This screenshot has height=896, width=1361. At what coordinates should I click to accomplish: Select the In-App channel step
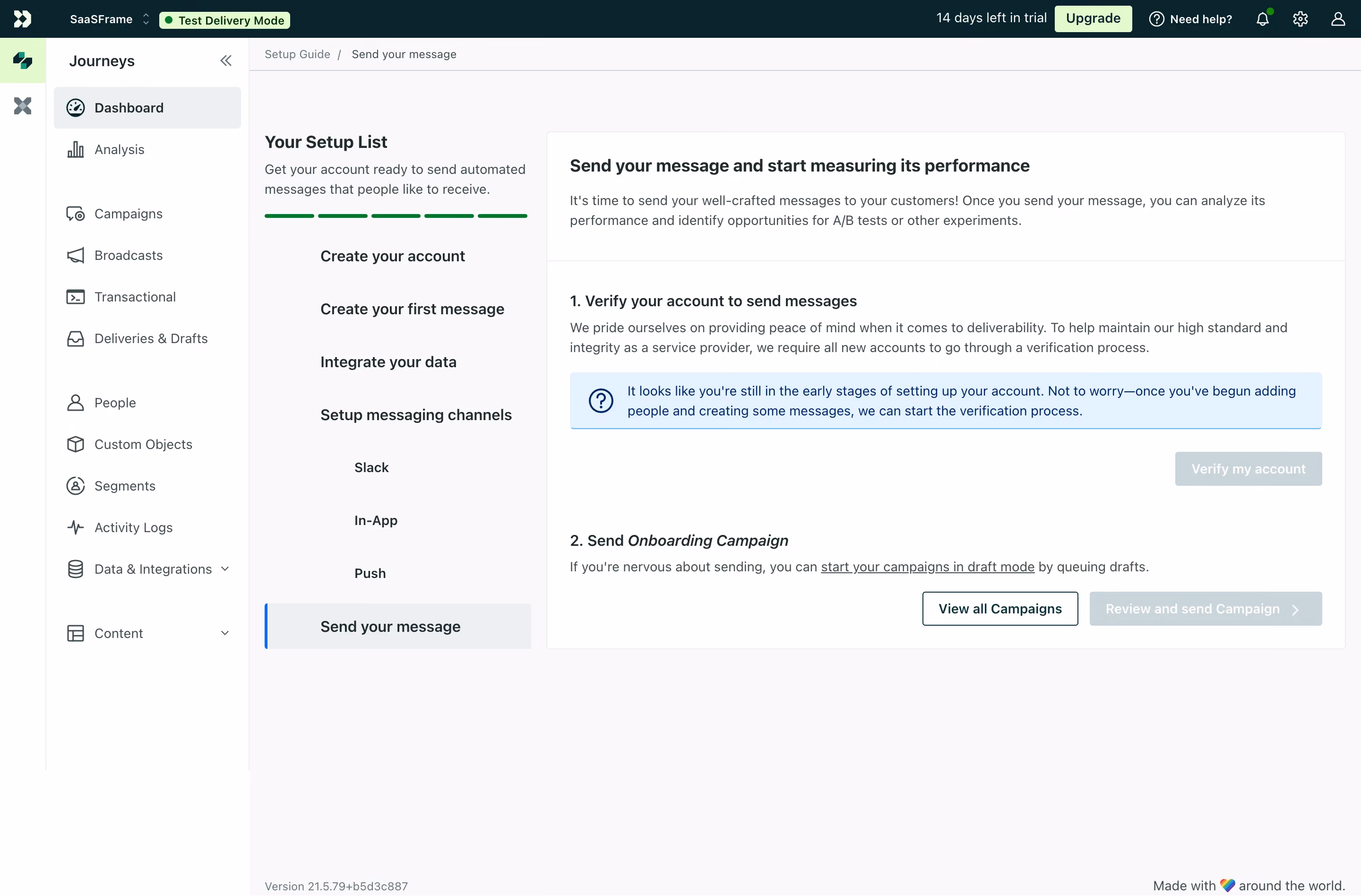(x=398, y=520)
